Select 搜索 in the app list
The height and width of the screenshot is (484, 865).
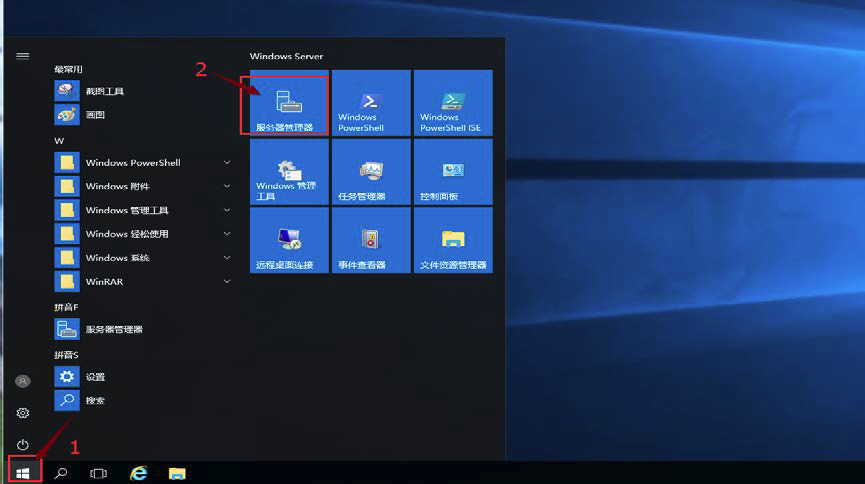[94, 401]
